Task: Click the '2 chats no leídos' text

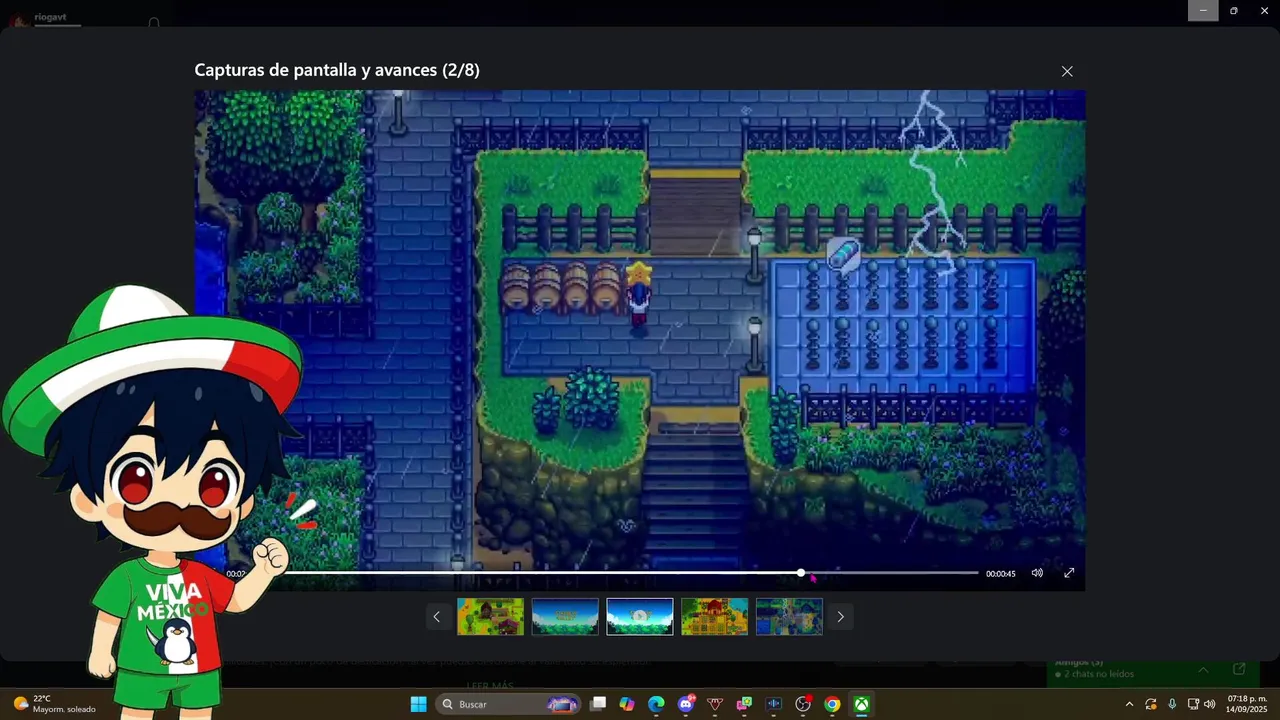Action: pos(1100,675)
